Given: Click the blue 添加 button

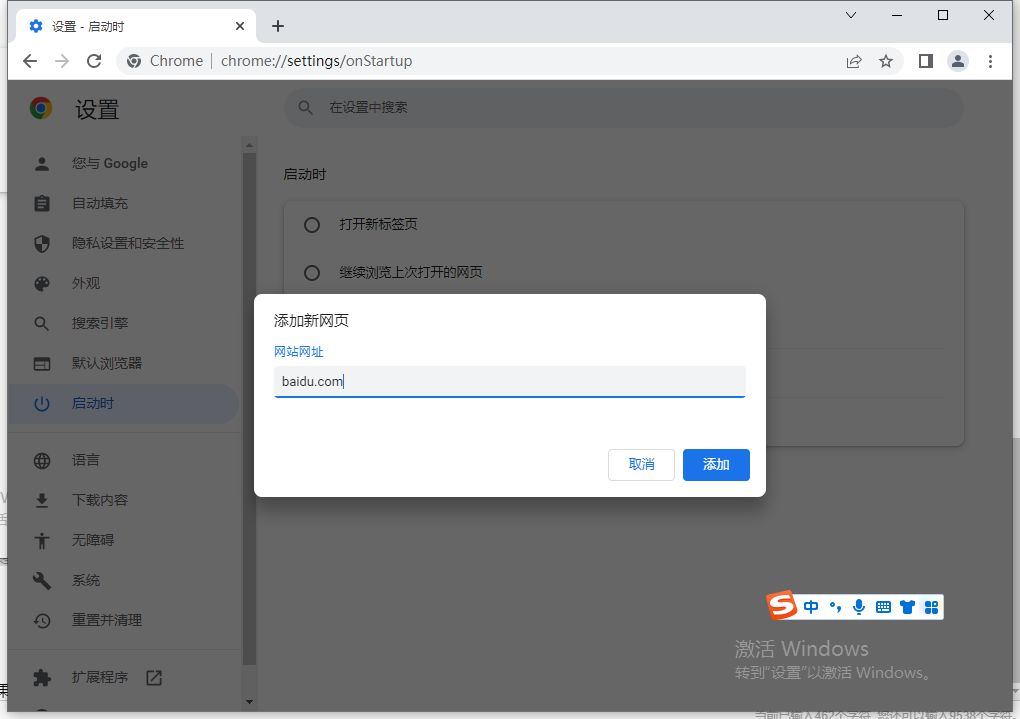Looking at the screenshot, I should (716, 465).
